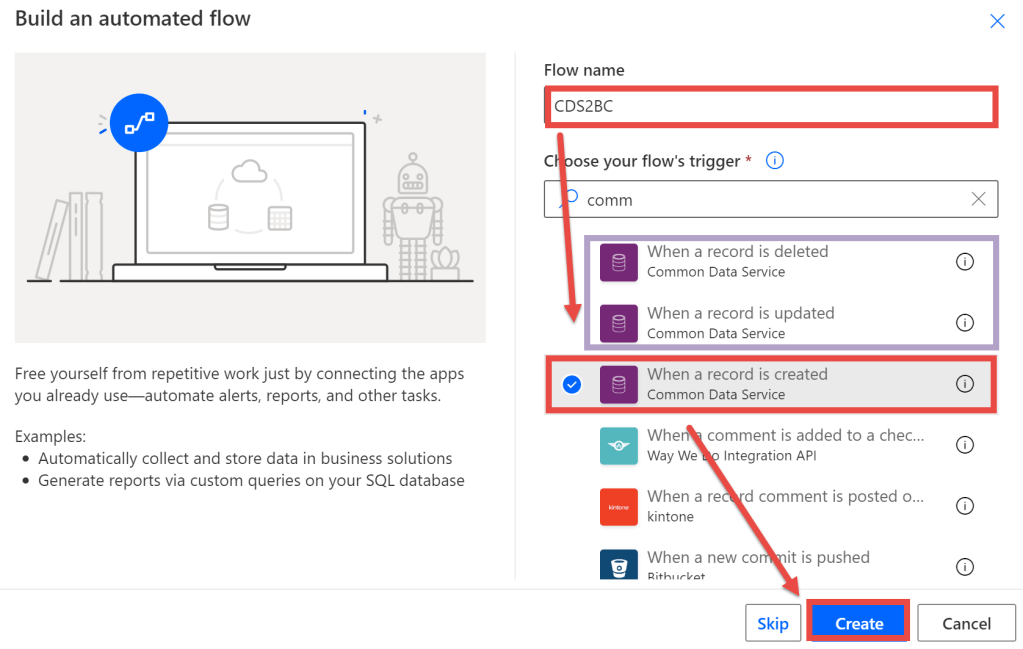Toggle the selected 'When a record is created' radio
The image size is (1023, 649).
[572, 384]
